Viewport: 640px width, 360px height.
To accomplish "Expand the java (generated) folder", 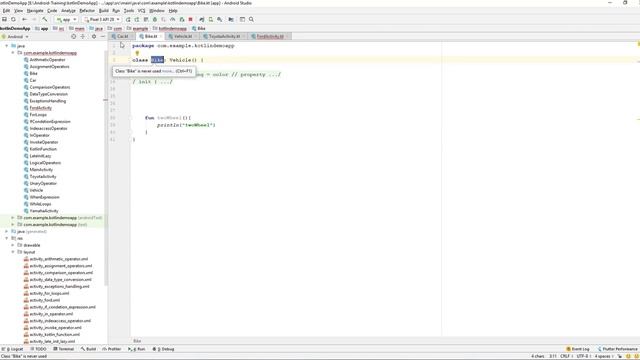I will (7, 231).
